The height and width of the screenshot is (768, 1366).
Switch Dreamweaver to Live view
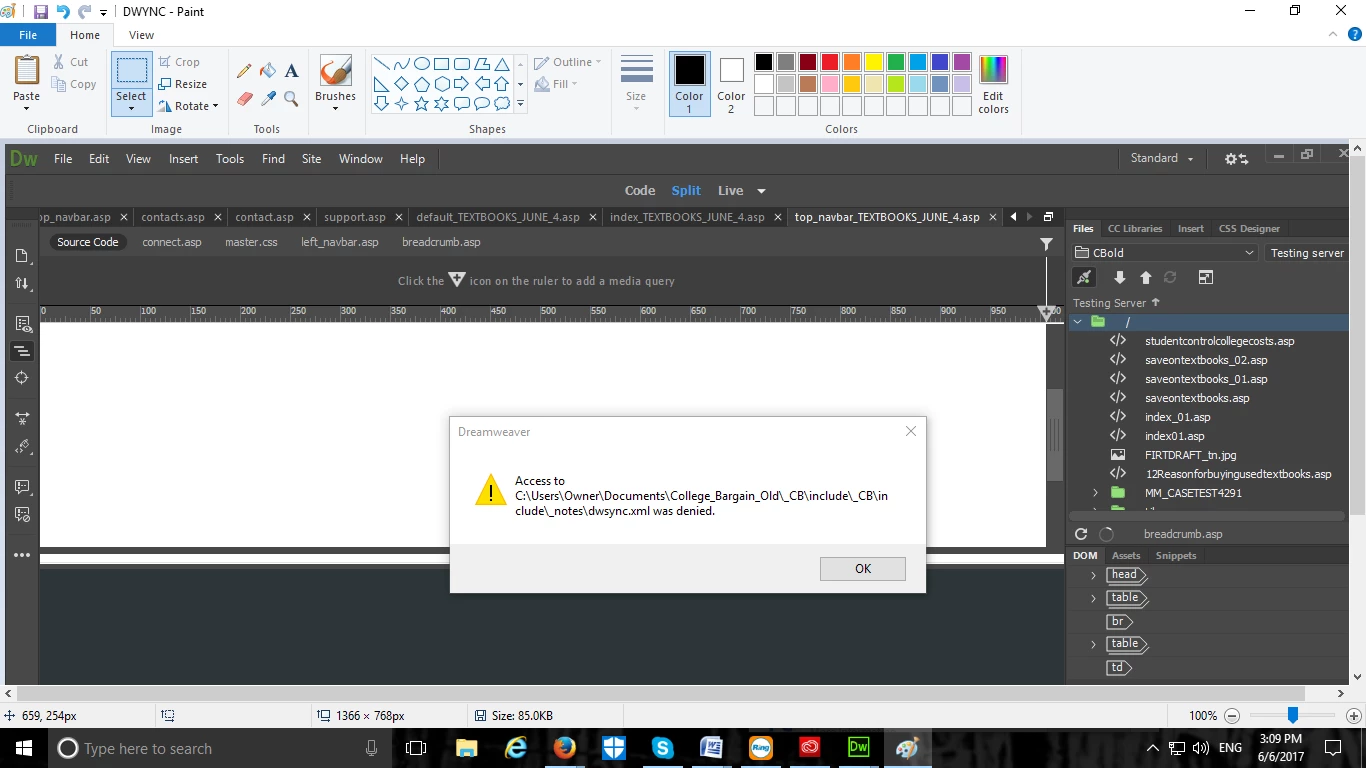click(731, 190)
